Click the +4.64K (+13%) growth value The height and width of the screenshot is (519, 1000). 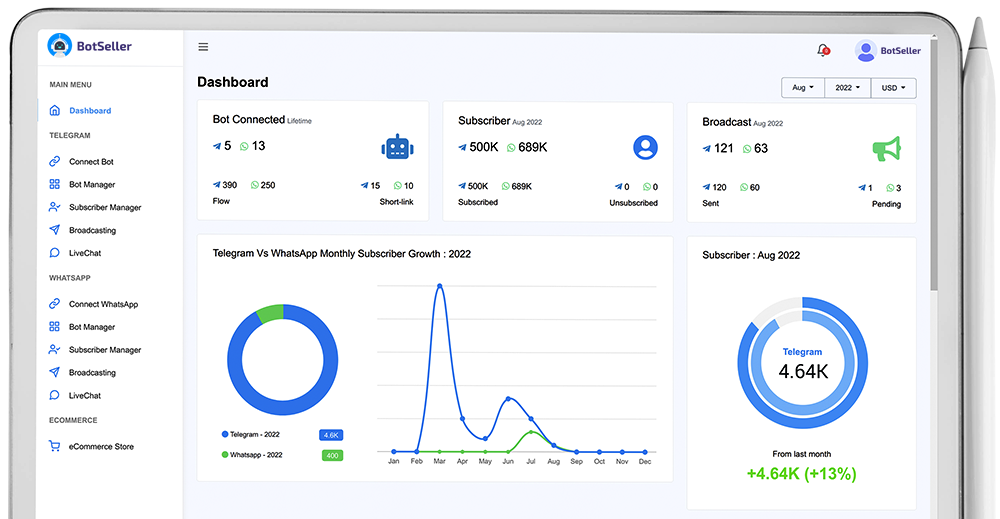point(802,473)
